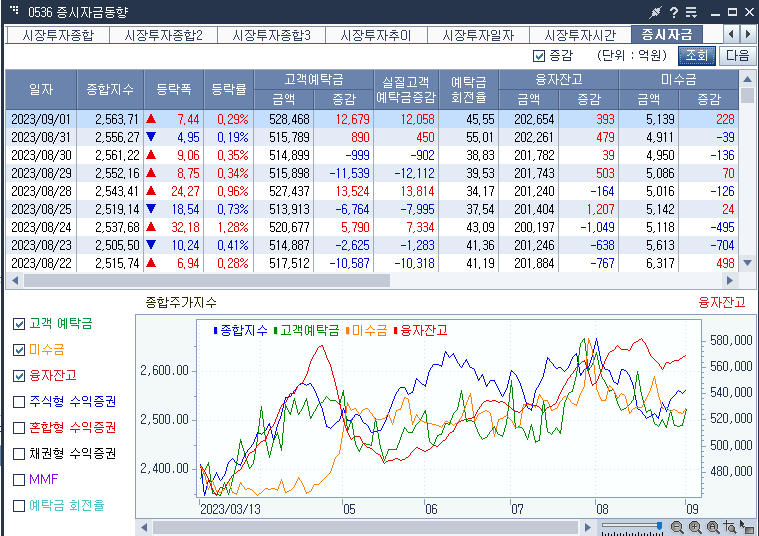Click the table vertical scrollbar thumb
Viewport: 759px width, 536px height.
[x=747, y=95]
